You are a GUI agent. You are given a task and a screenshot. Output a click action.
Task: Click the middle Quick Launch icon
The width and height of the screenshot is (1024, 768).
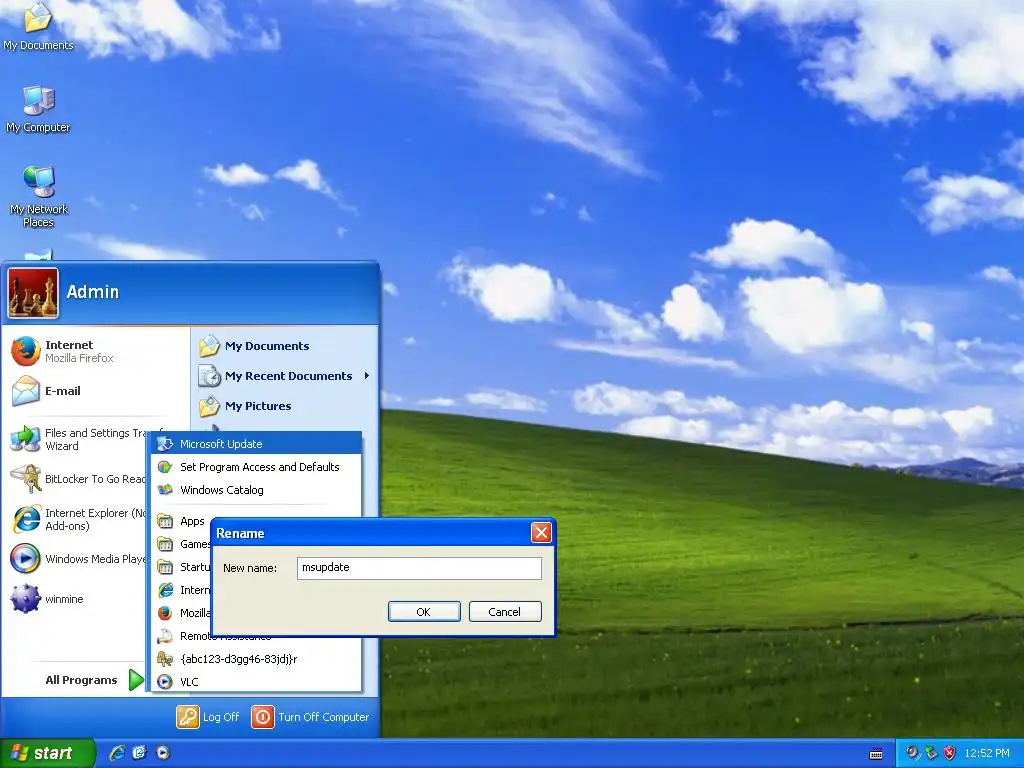point(140,753)
